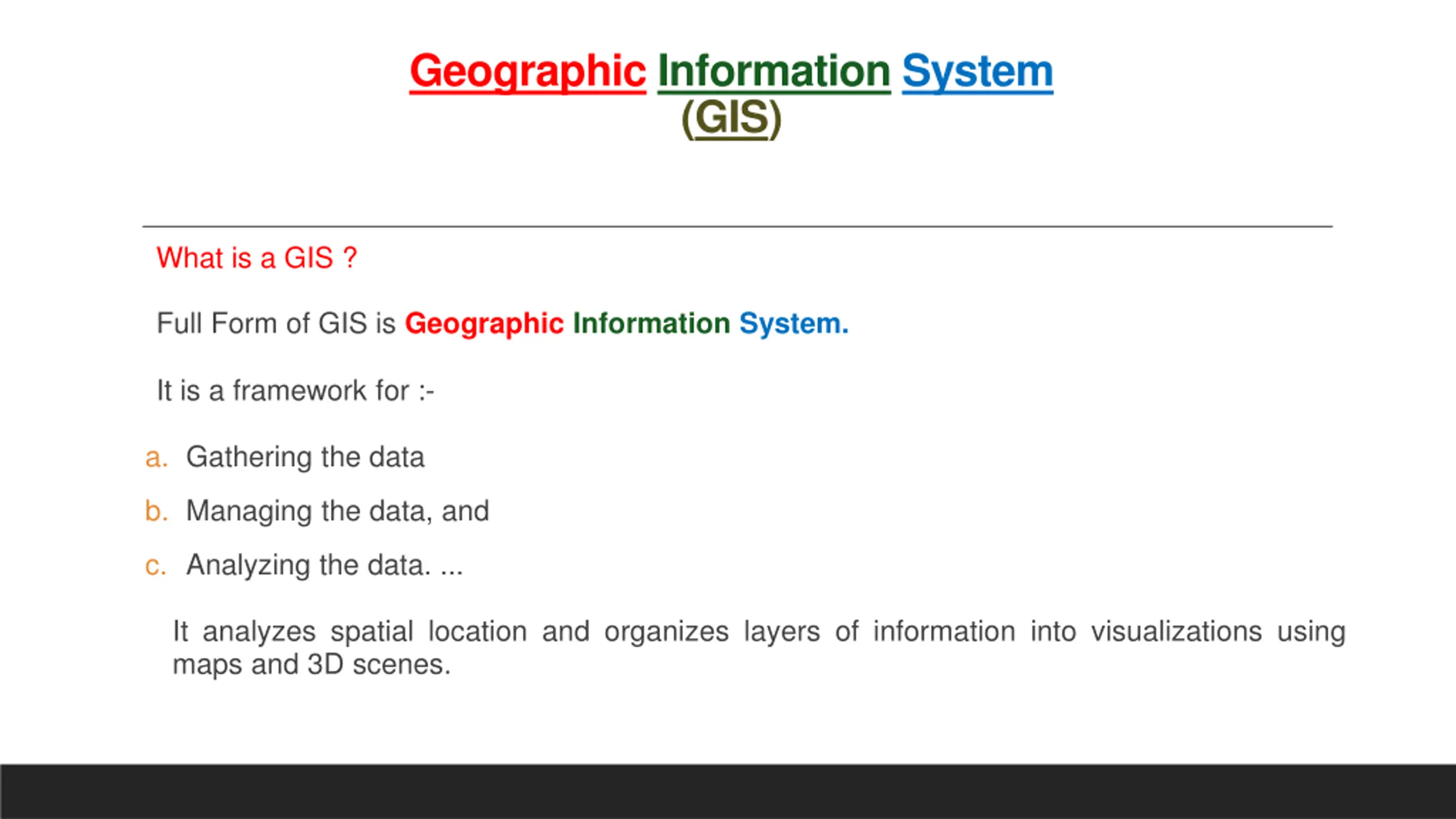Select list item 'Managing the data, and'
The image size is (1456, 819).
[338, 511]
